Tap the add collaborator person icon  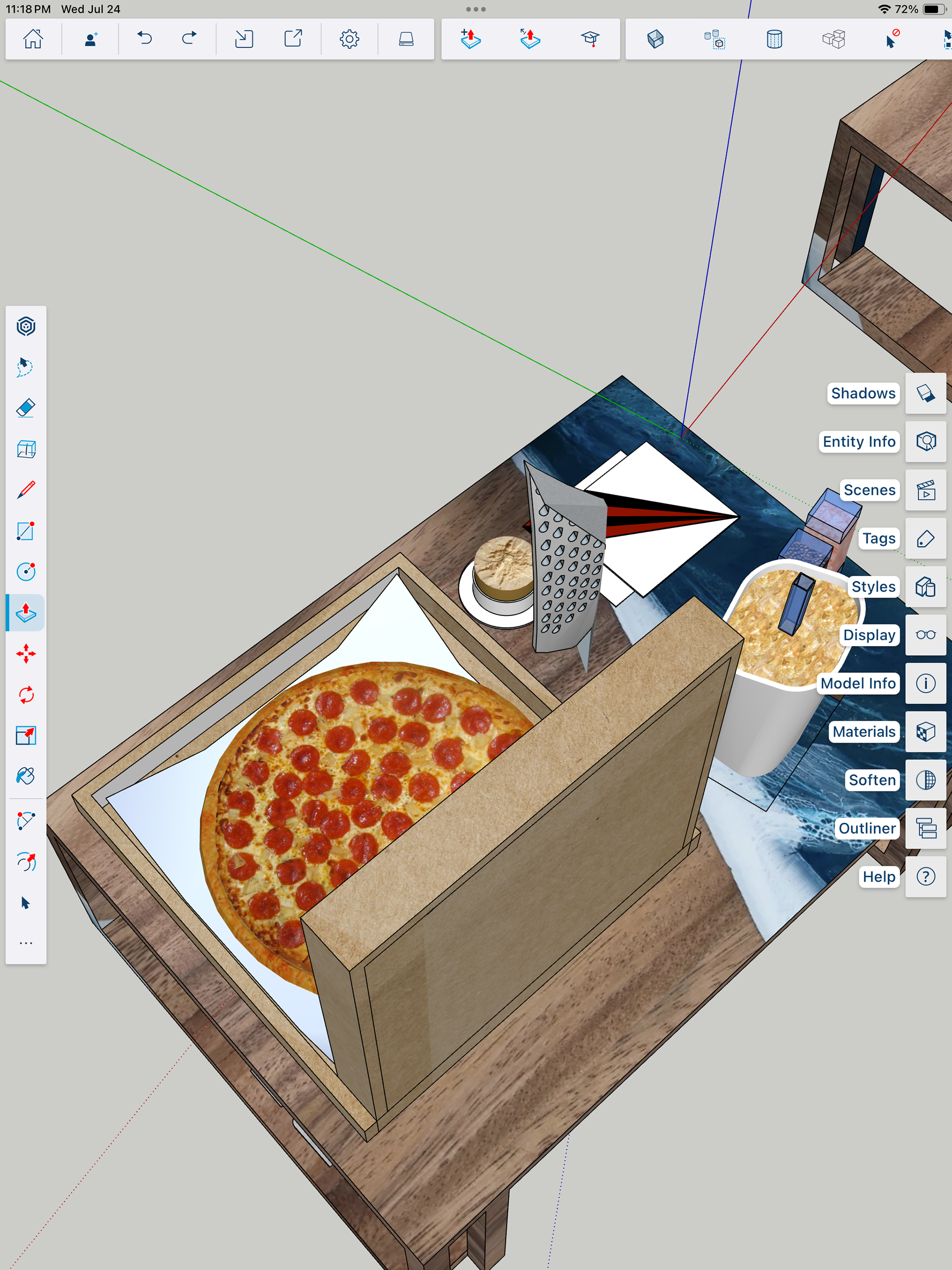point(91,39)
